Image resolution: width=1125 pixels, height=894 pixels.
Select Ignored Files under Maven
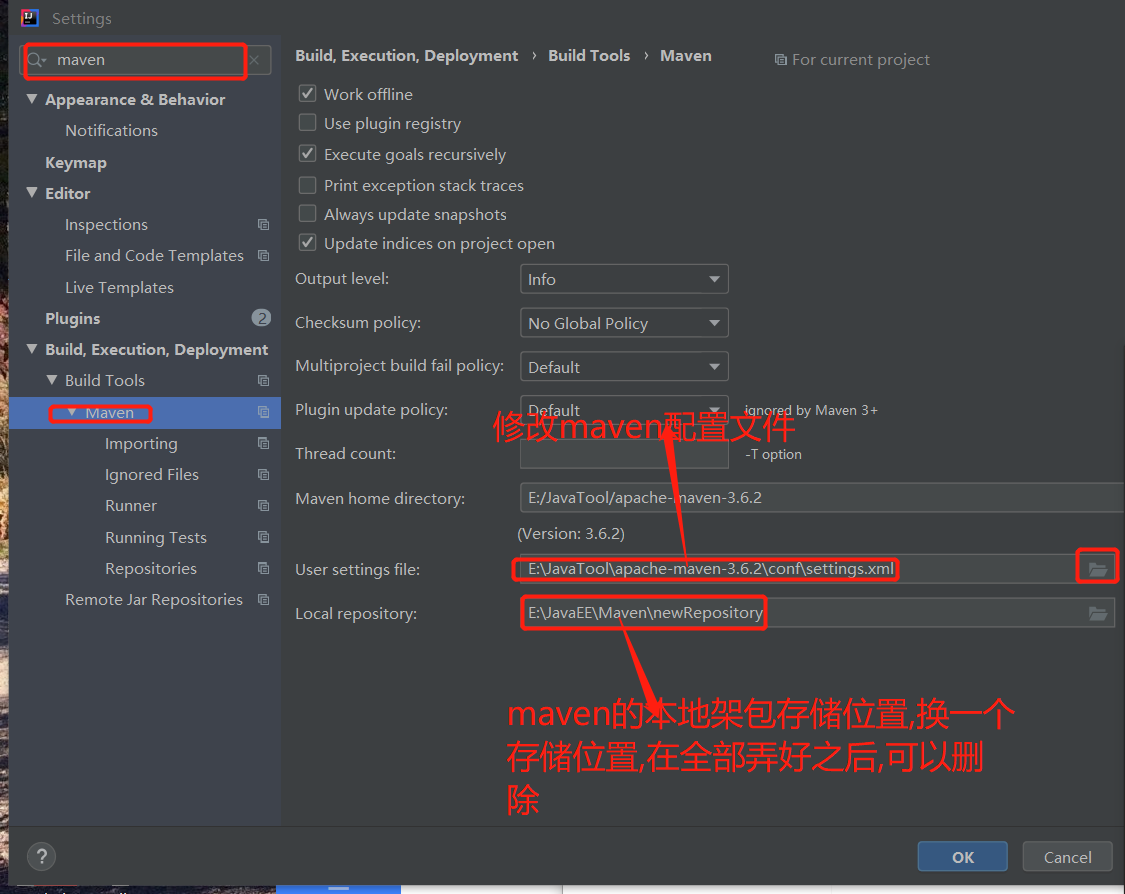[x=152, y=475]
